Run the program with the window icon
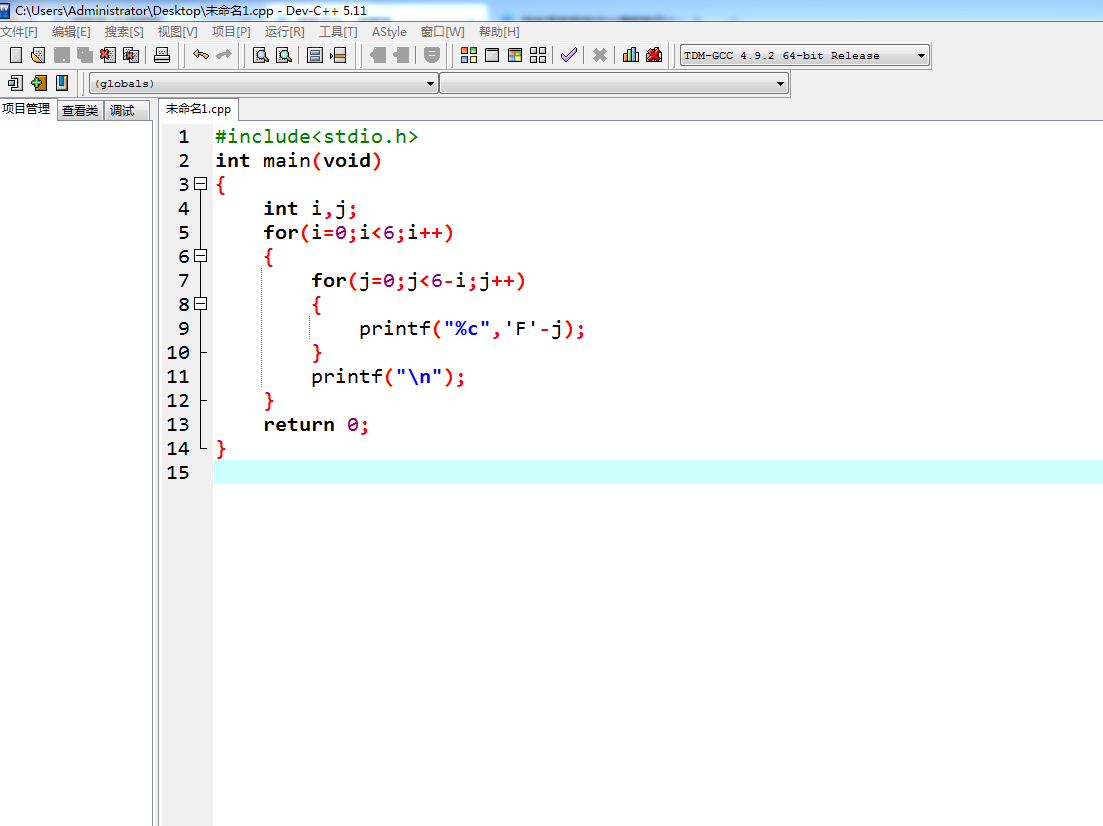The image size is (1103, 826). pos(492,55)
